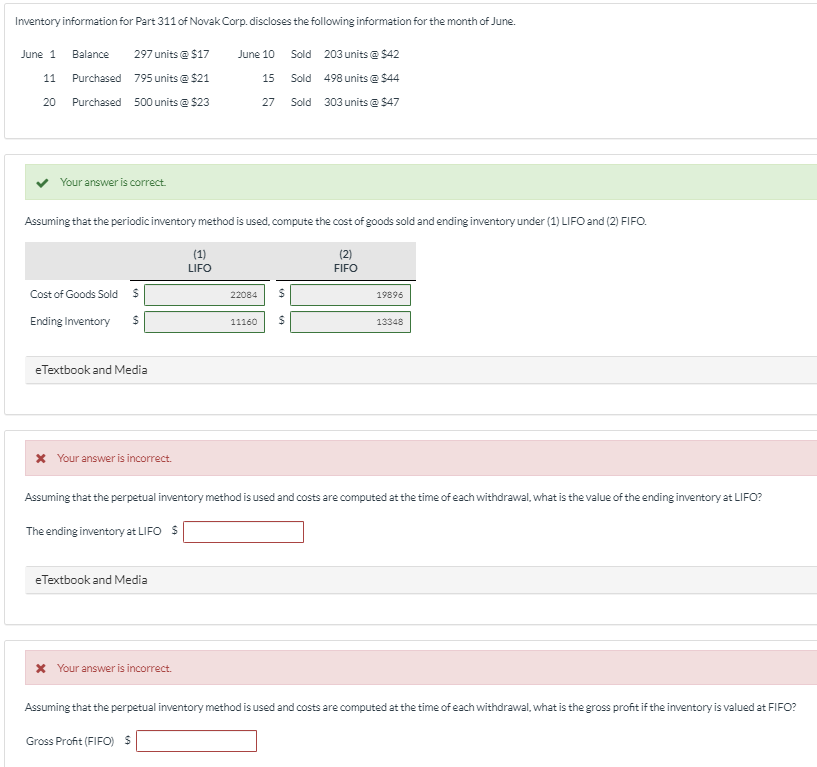Click the red X incorrect icon beside gross profit question

point(41,667)
